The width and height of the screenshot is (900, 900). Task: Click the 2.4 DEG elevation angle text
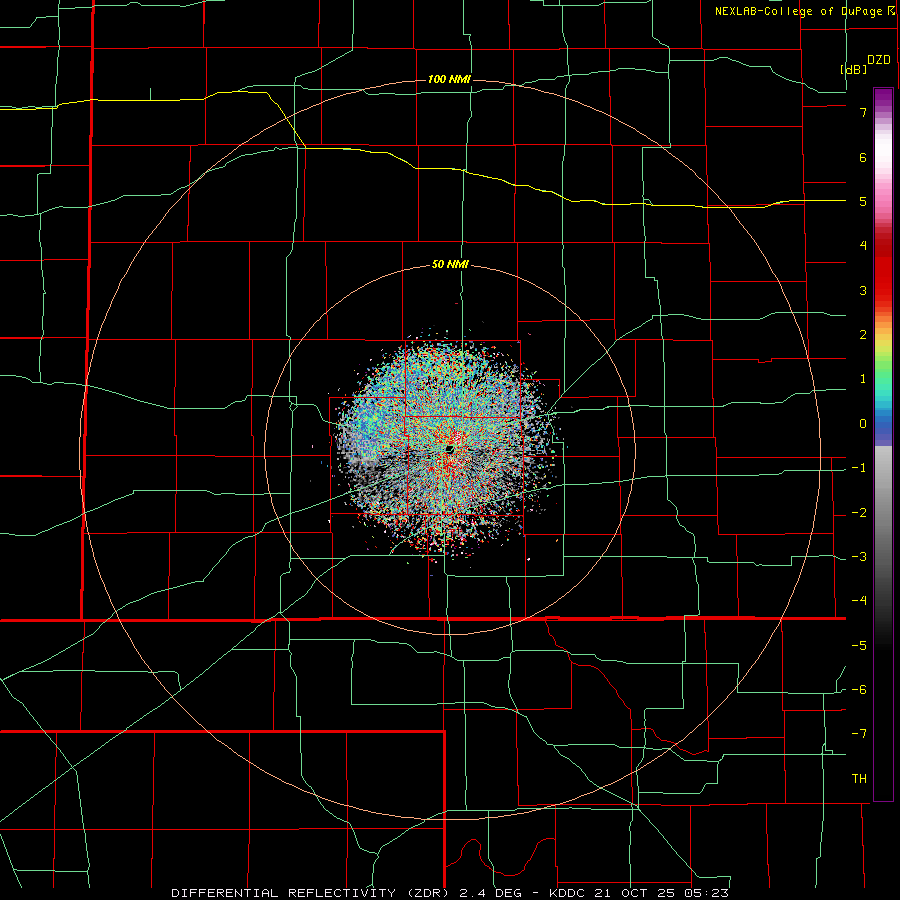pyautogui.click(x=492, y=893)
